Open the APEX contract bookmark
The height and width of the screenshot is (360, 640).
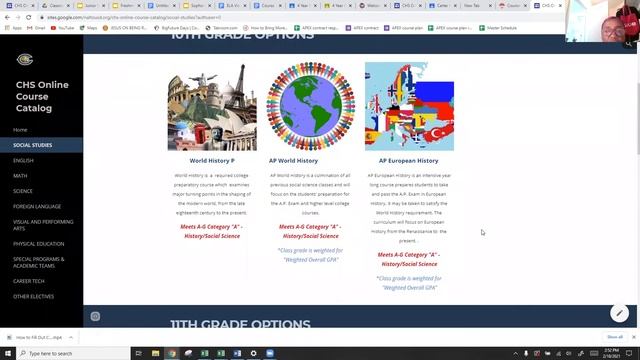point(362,28)
